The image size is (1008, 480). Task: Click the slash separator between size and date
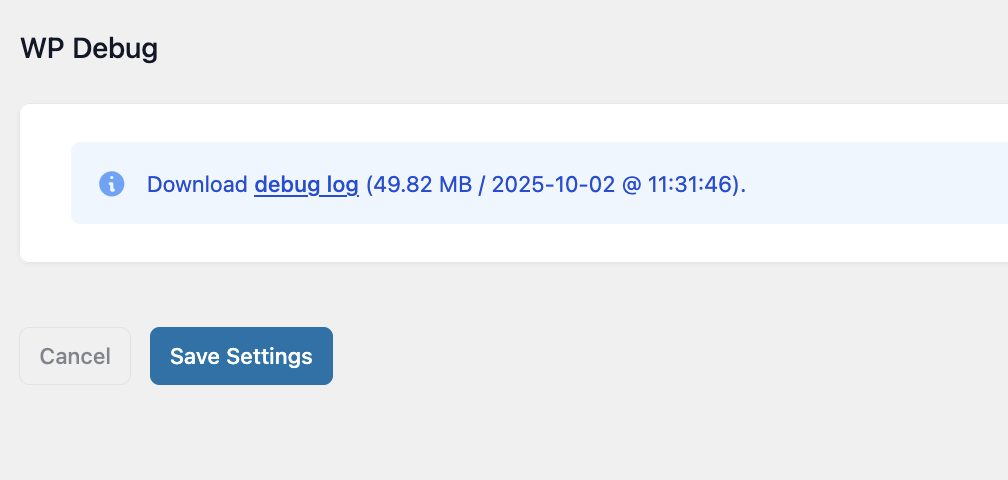point(481,185)
